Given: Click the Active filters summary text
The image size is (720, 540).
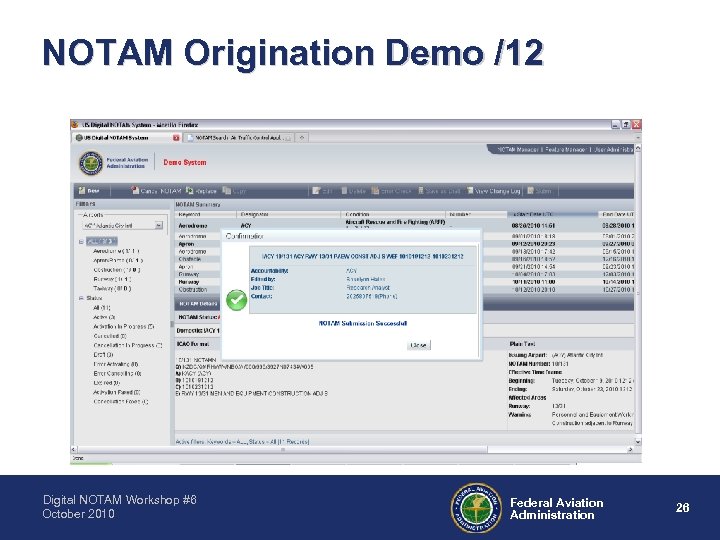Looking at the screenshot, I should pyautogui.click(x=242, y=442).
